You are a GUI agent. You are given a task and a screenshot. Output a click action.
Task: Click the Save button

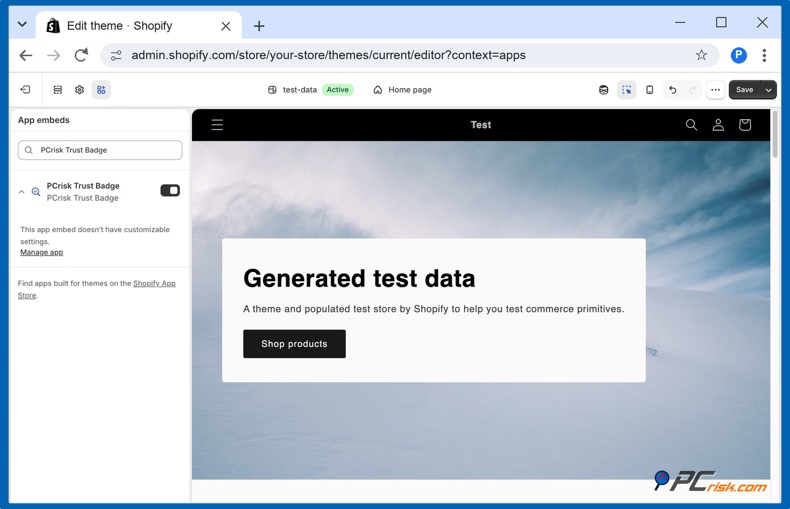point(745,90)
